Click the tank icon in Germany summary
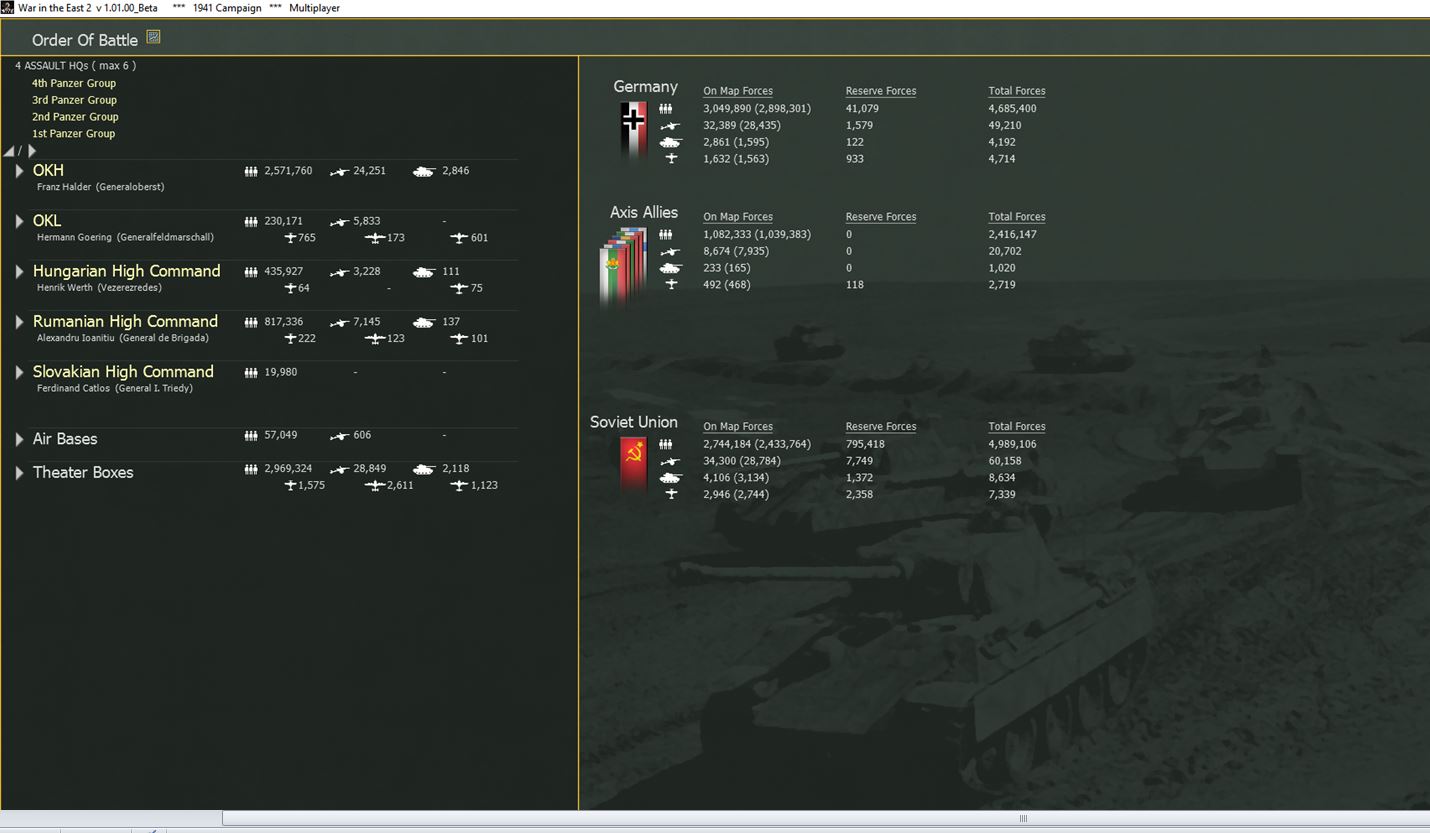 coord(670,143)
